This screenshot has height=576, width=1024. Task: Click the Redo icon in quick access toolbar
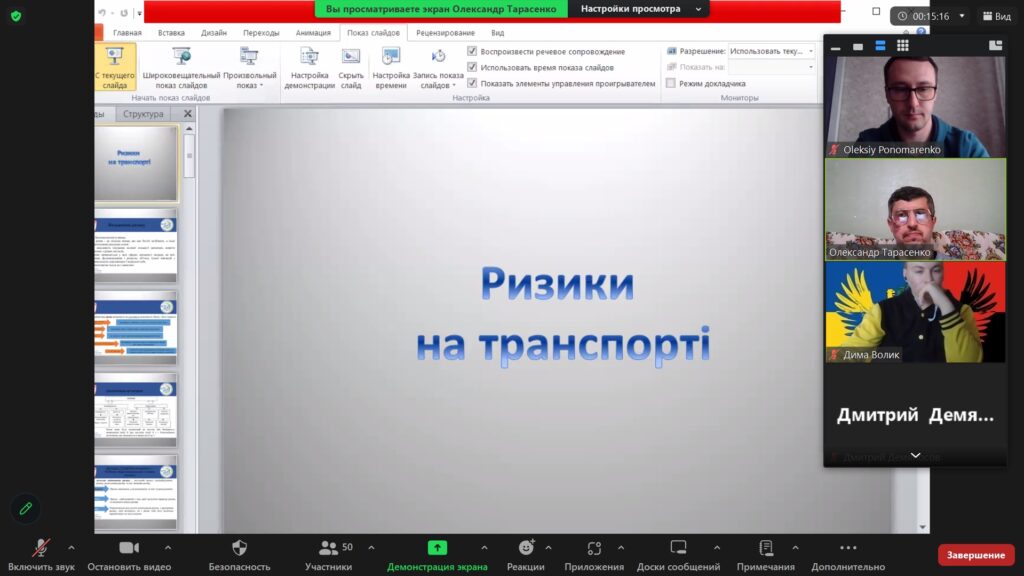(124, 12)
